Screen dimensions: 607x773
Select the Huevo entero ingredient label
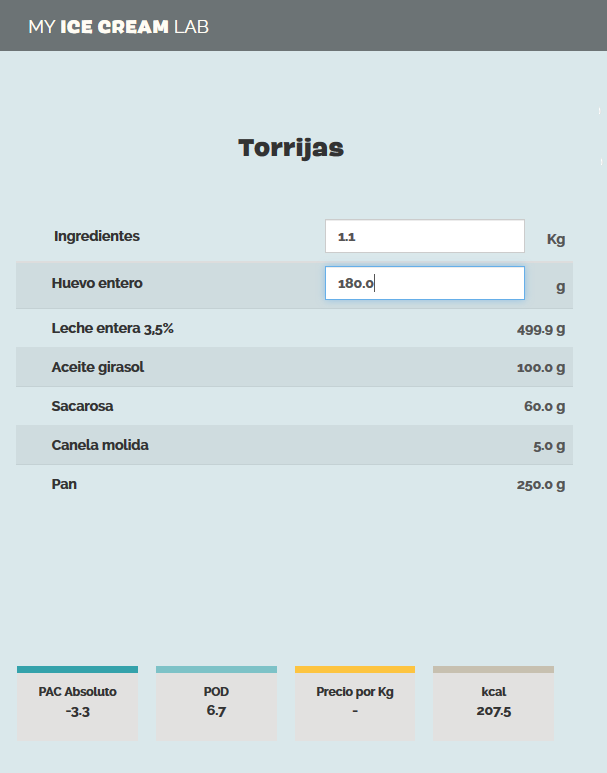(97, 283)
